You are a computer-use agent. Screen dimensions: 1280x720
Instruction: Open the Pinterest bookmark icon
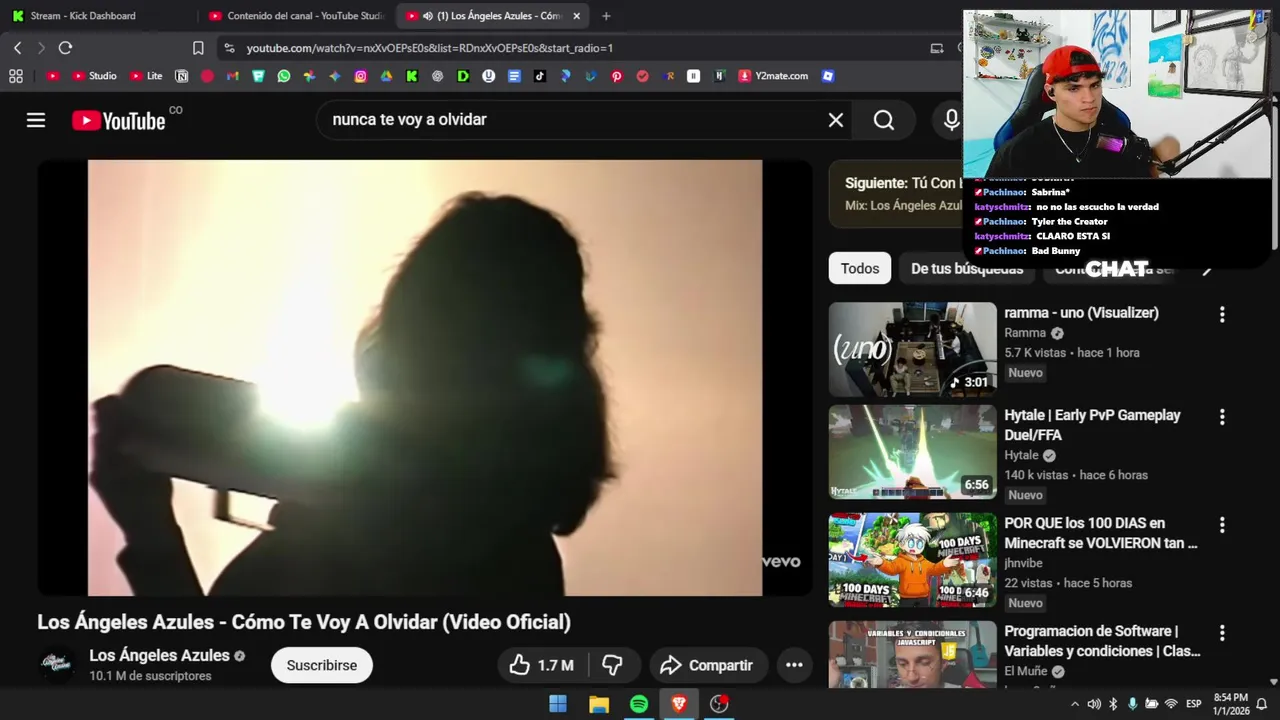point(617,76)
